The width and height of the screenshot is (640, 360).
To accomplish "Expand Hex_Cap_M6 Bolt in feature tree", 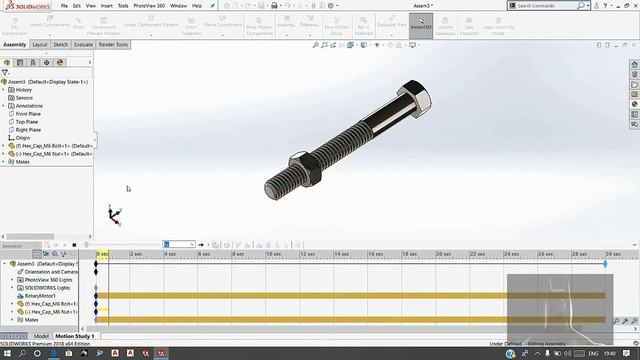I will (3, 146).
